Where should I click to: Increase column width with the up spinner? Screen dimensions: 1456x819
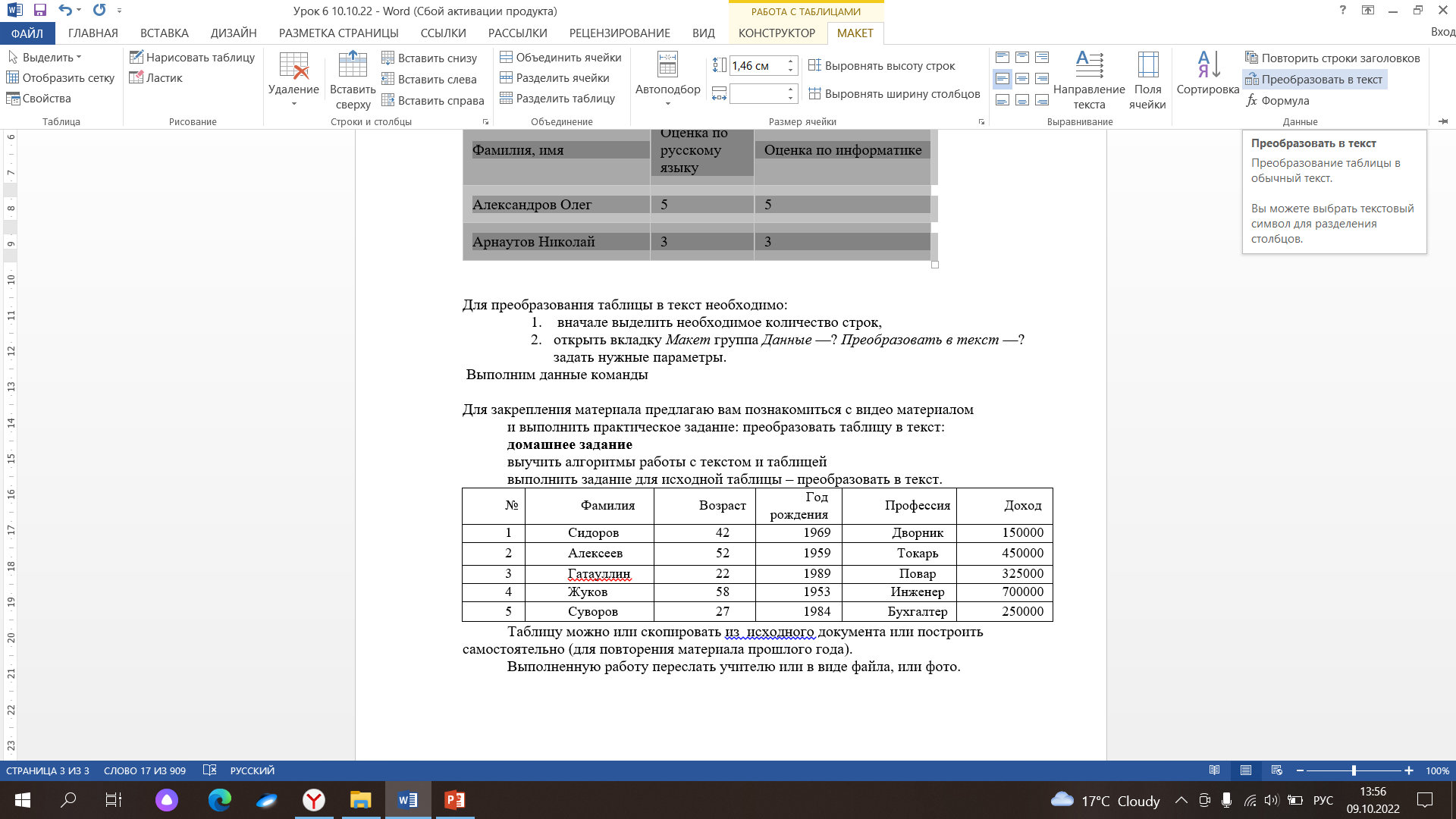point(791,89)
